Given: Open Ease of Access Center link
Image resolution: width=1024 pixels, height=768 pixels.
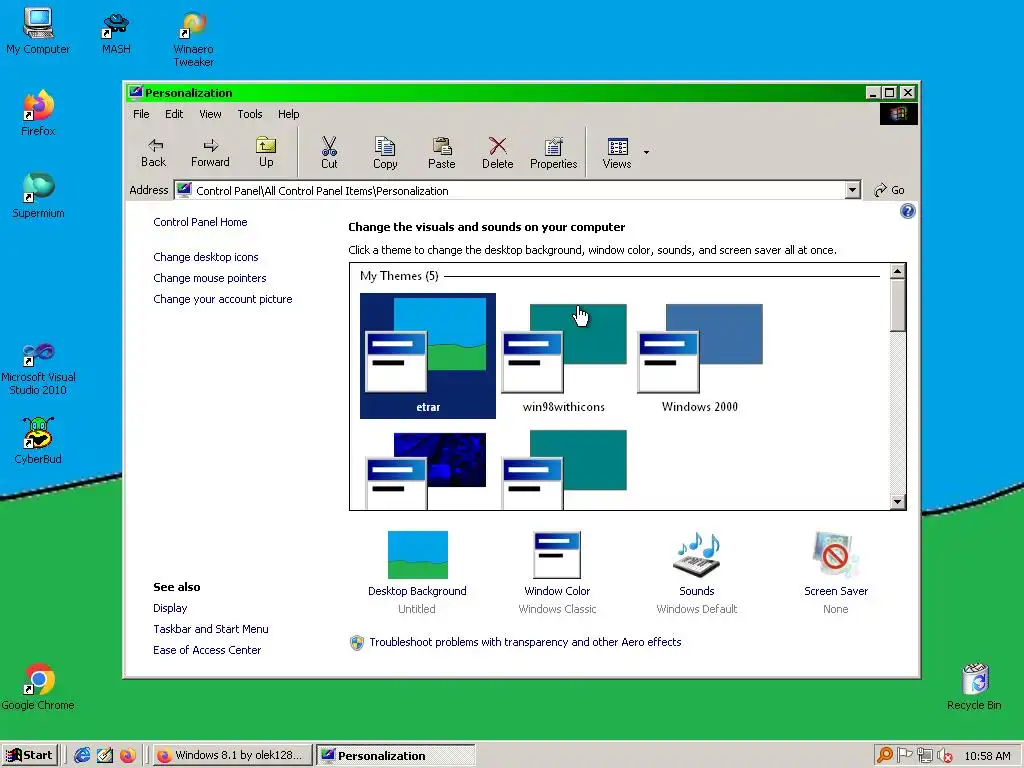Looking at the screenshot, I should (207, 650).
